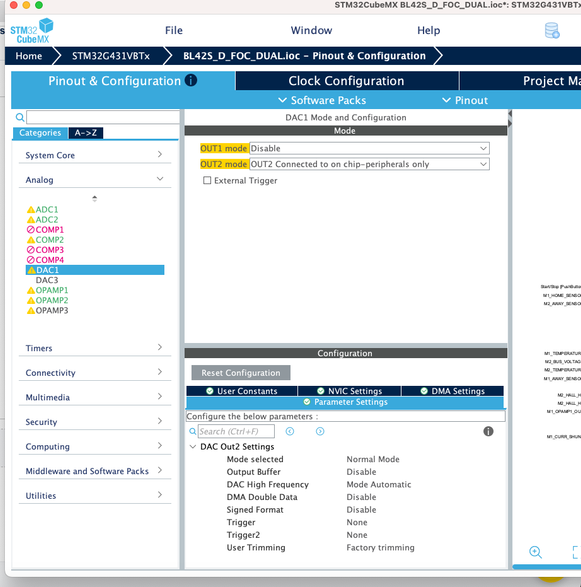Collapse the DAC Out2 Settings group
This screenshot has width=581, height=587.
click(x=193, y=447)
